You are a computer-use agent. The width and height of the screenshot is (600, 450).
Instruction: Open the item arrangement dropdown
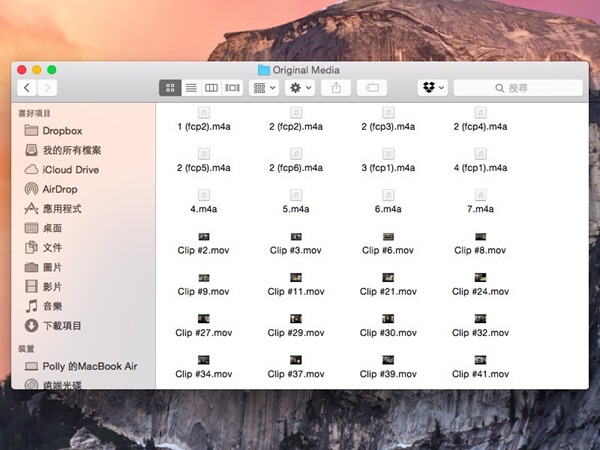[265, 88]
